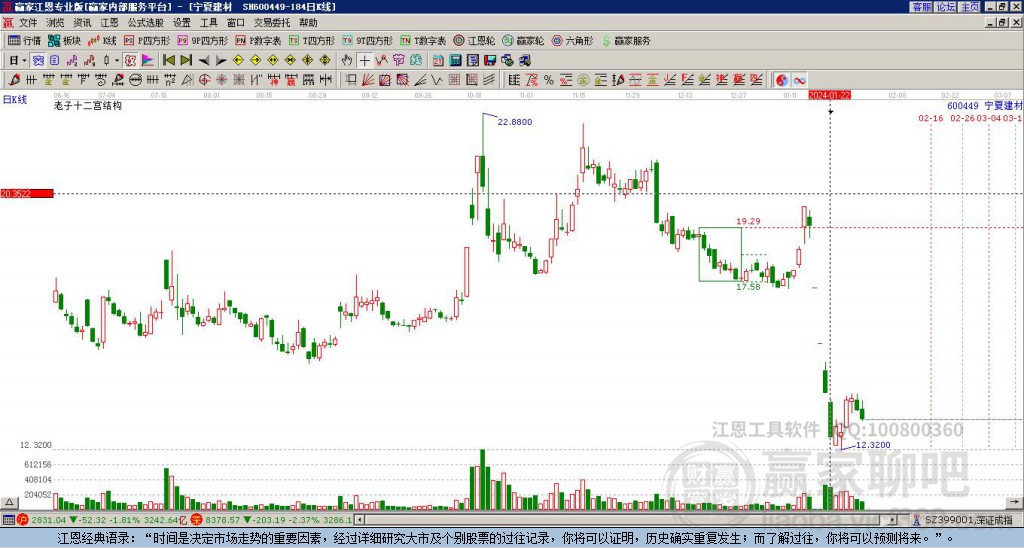Click the 主页 homepage button
Screen dimensions: 1024x548
(x=970, y=7)
